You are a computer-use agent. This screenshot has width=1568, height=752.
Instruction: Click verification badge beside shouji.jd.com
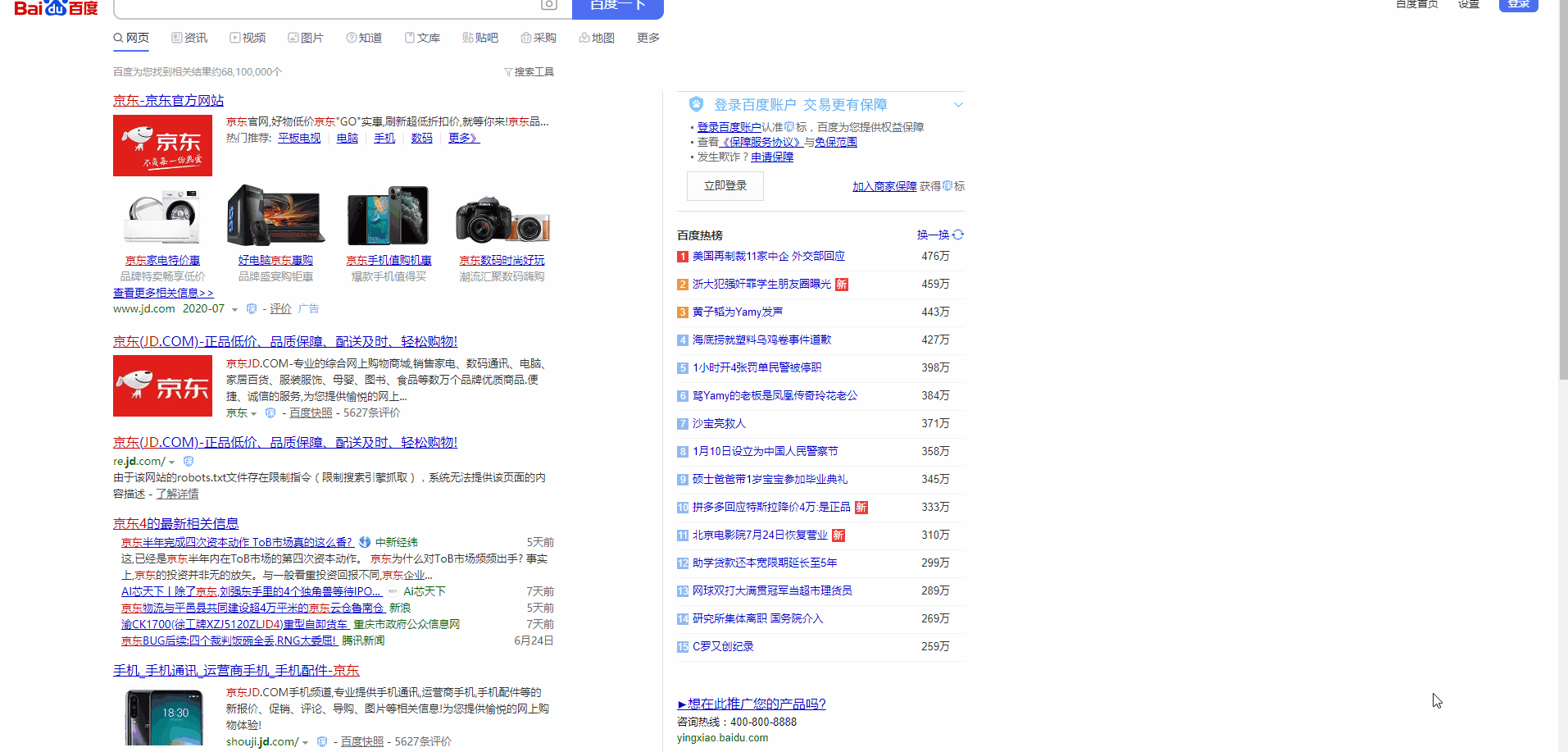322,741
